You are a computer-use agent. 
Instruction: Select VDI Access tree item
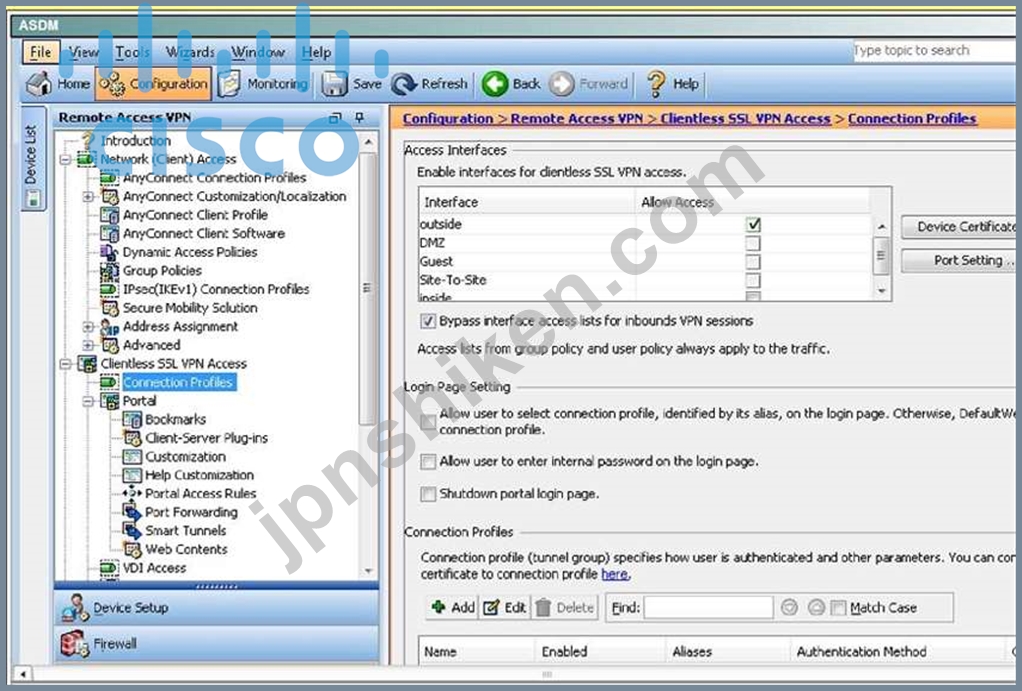pyautogui.click(x=154, y=568)
